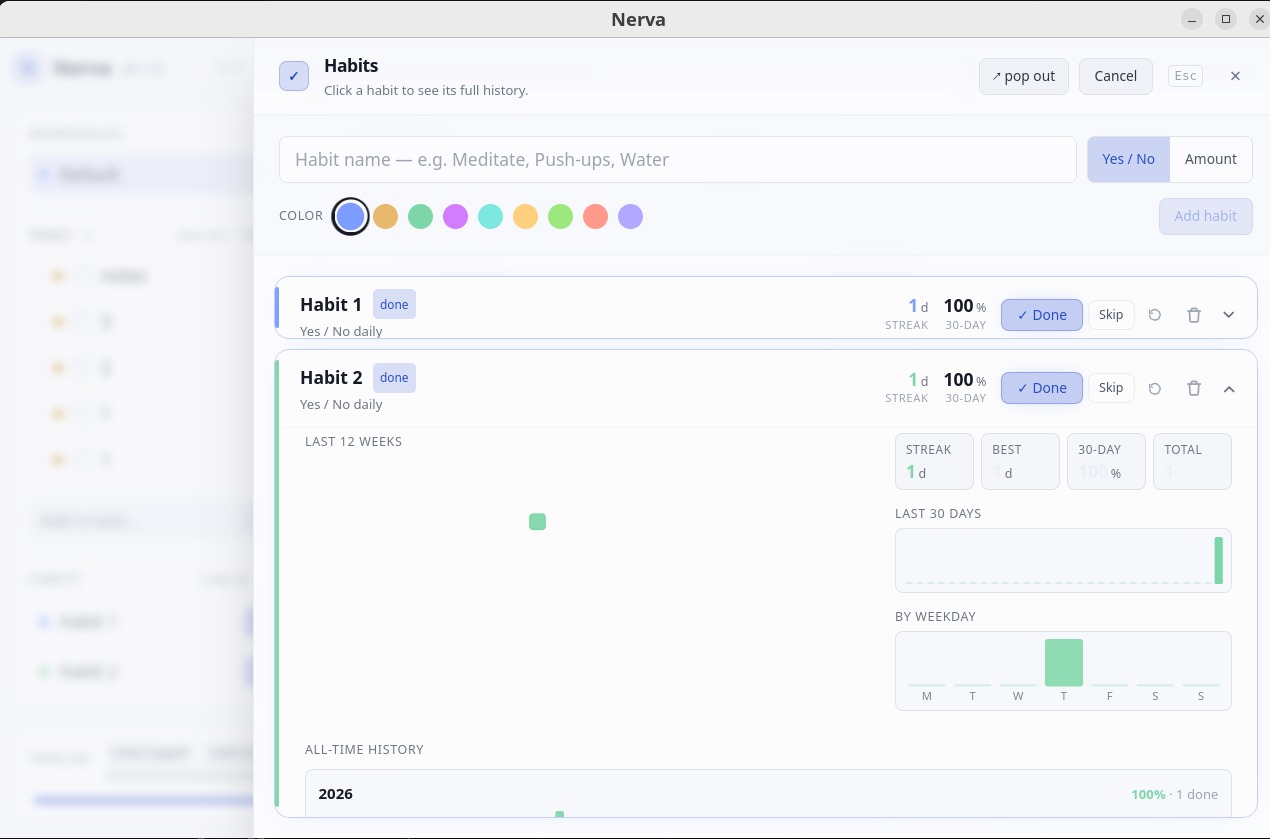Collapse Habit 2 details chevron
1270x839 pixels.
pyautogui.click(x=1229, y=388)
